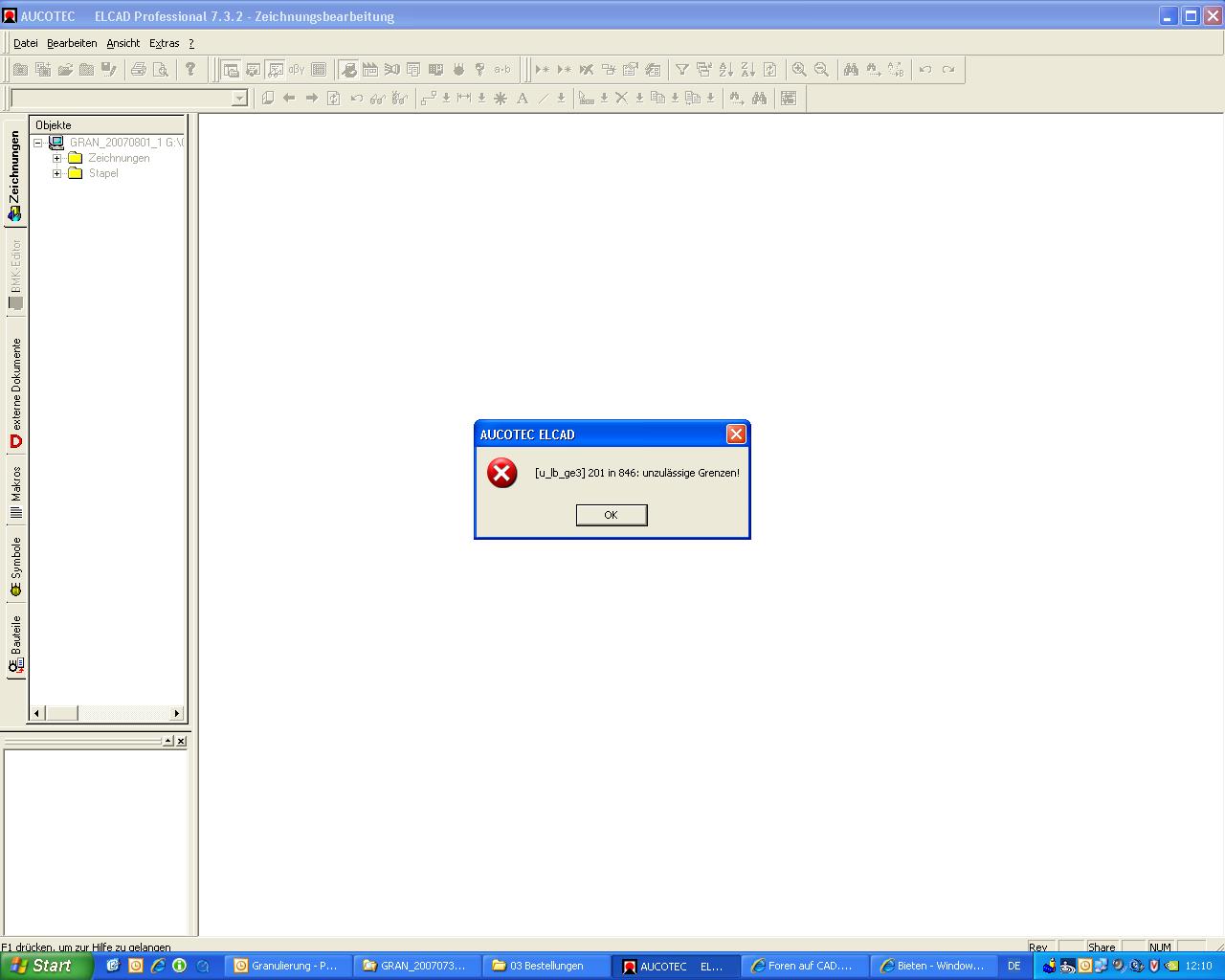This screenshot has width=1225, height=980.
Task: Click the table grid icon at toolbar end
Action: point(789,98)
